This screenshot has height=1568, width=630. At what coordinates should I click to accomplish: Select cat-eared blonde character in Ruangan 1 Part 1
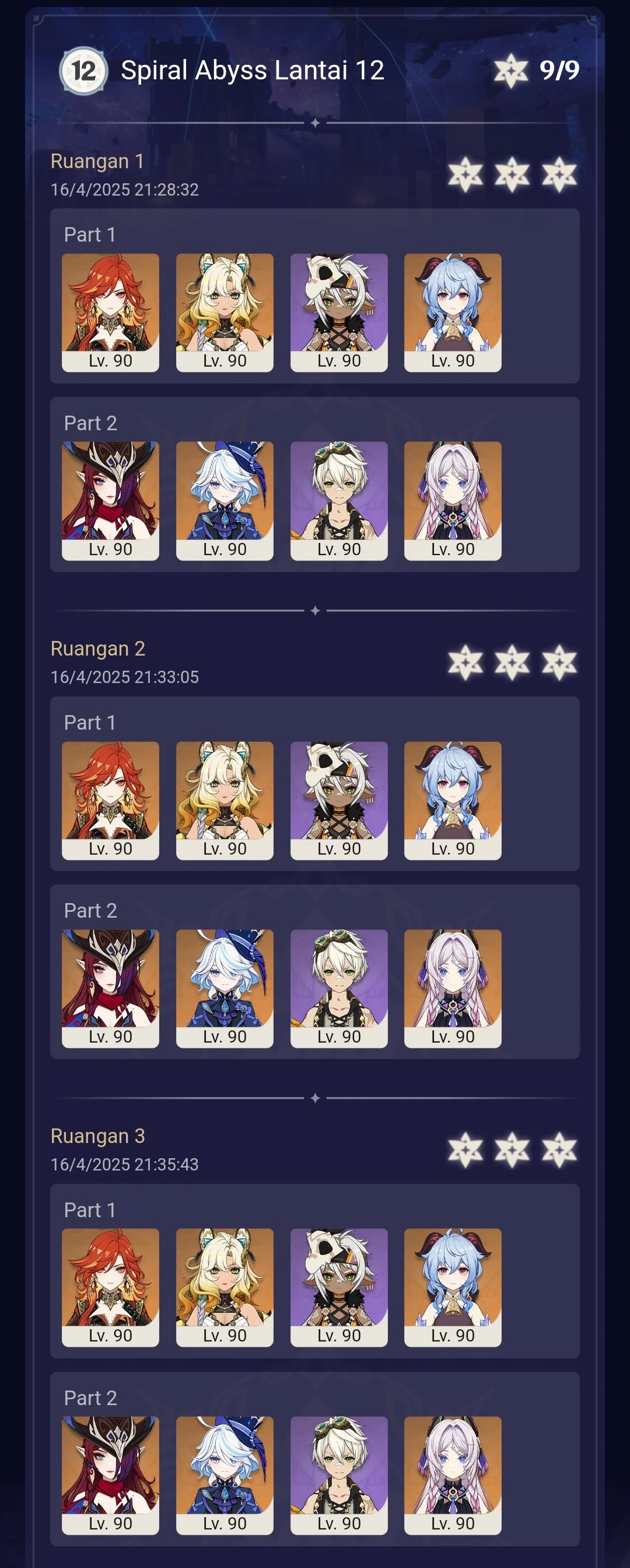tap(225, 312)
